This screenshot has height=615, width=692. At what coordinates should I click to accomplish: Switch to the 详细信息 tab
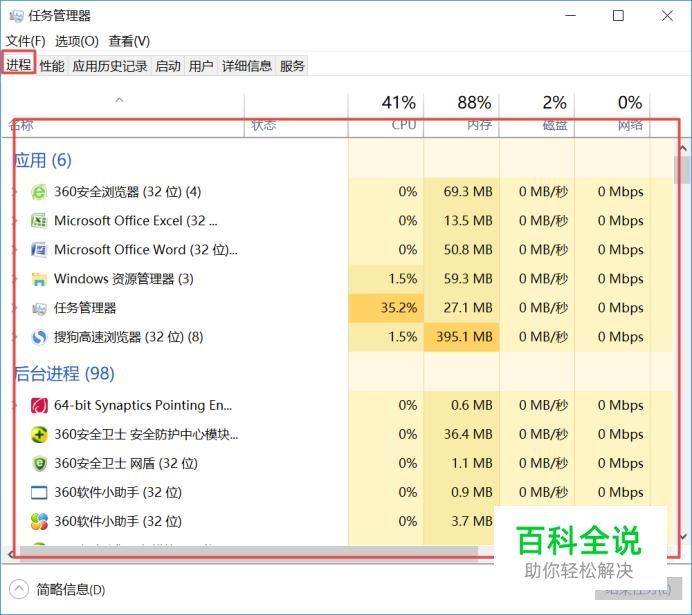point(247,66)
